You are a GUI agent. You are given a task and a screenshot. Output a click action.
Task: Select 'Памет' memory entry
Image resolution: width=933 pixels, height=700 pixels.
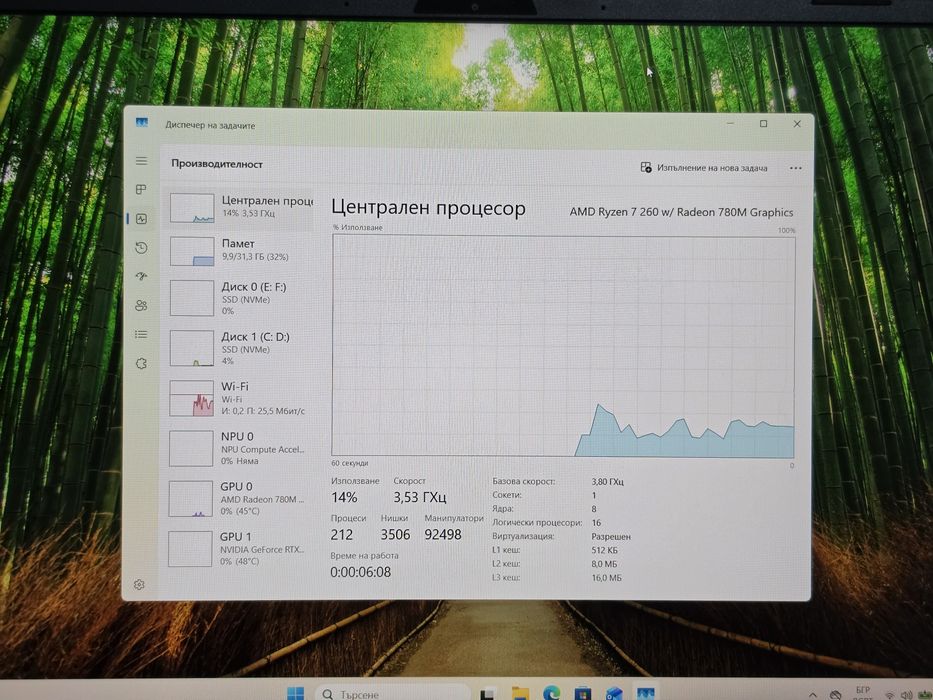(240, 251)
